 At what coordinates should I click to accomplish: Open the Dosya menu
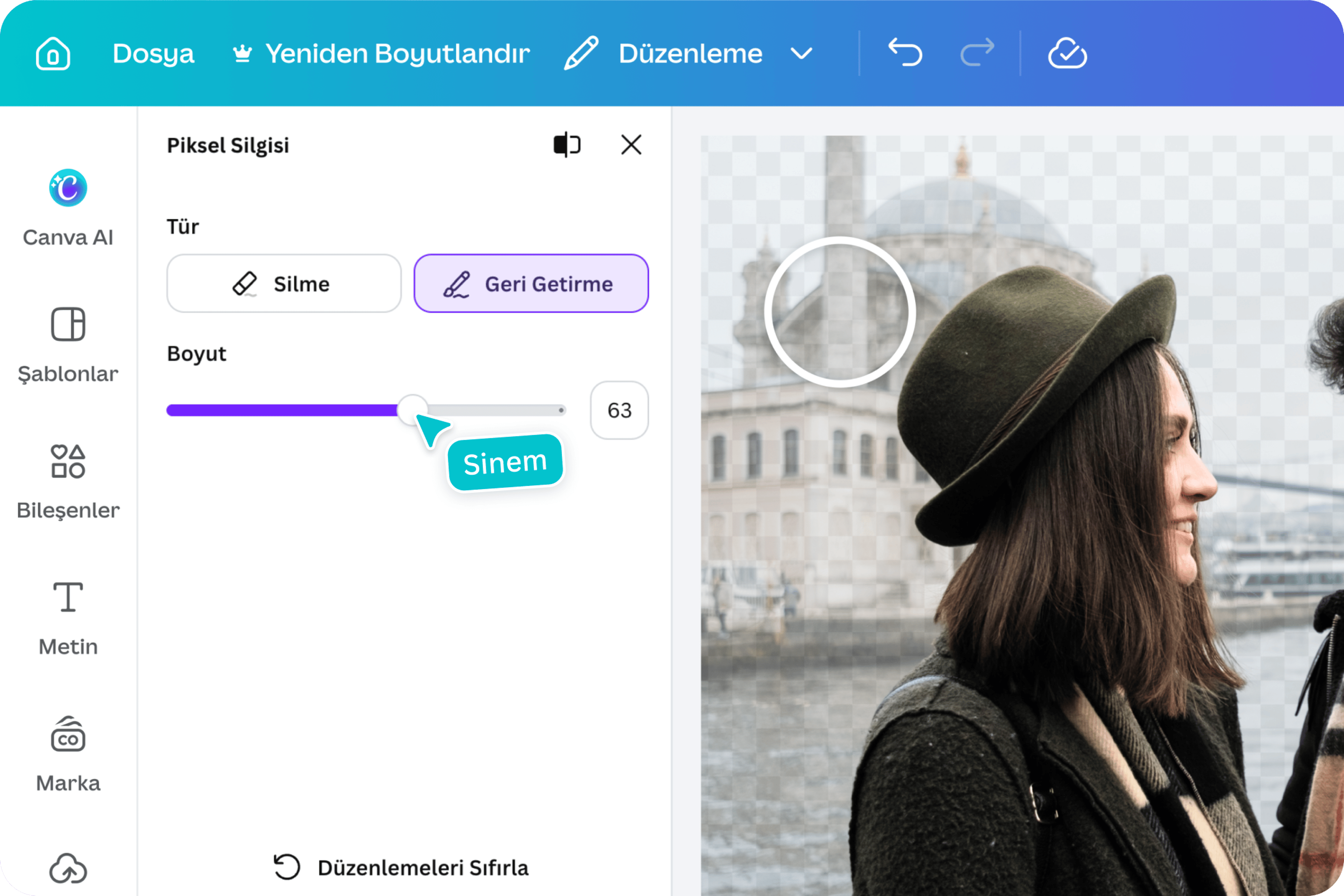coord(153,54)
